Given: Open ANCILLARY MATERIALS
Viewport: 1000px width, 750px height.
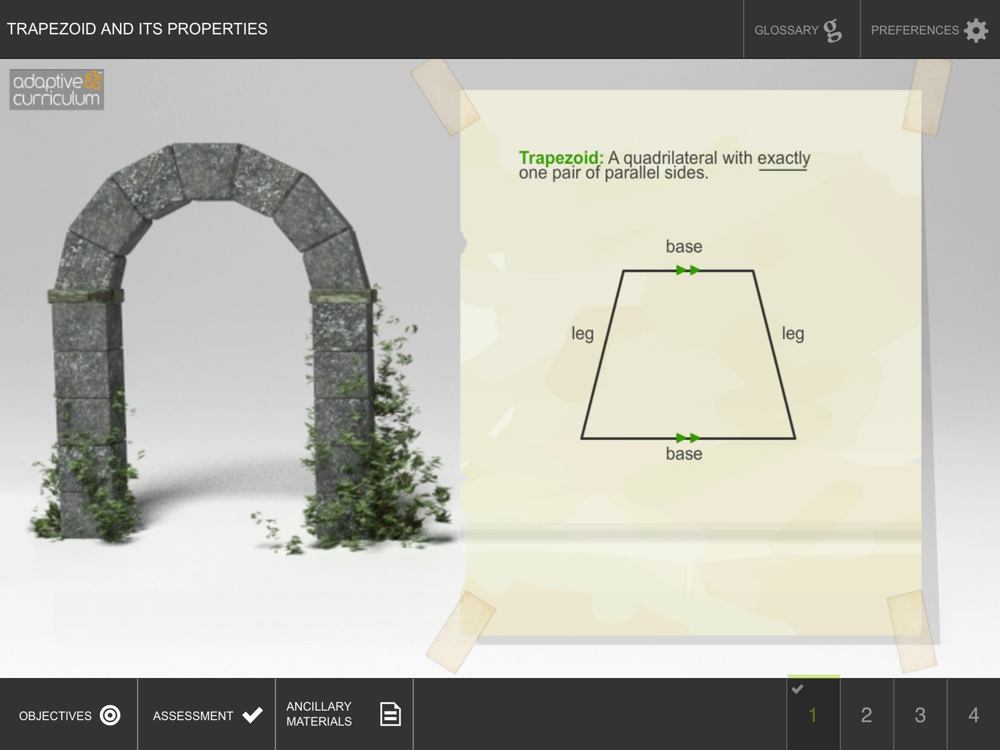Looking at the screenshot, I should (x=344, y=715).
